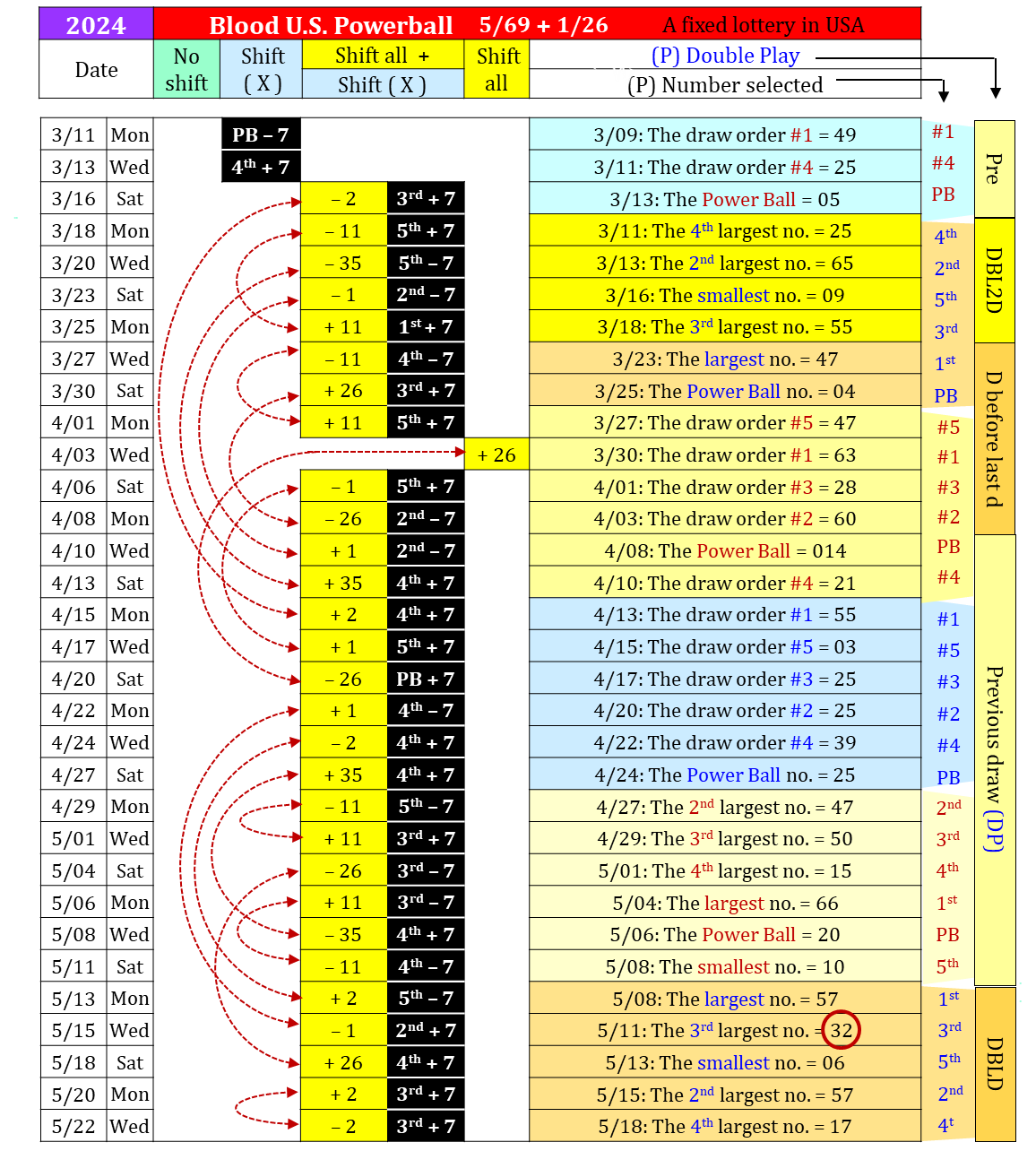Click 'Mon' beside date 4/15
Screen dimensions: 1036x1151
(x=130, y=614)
